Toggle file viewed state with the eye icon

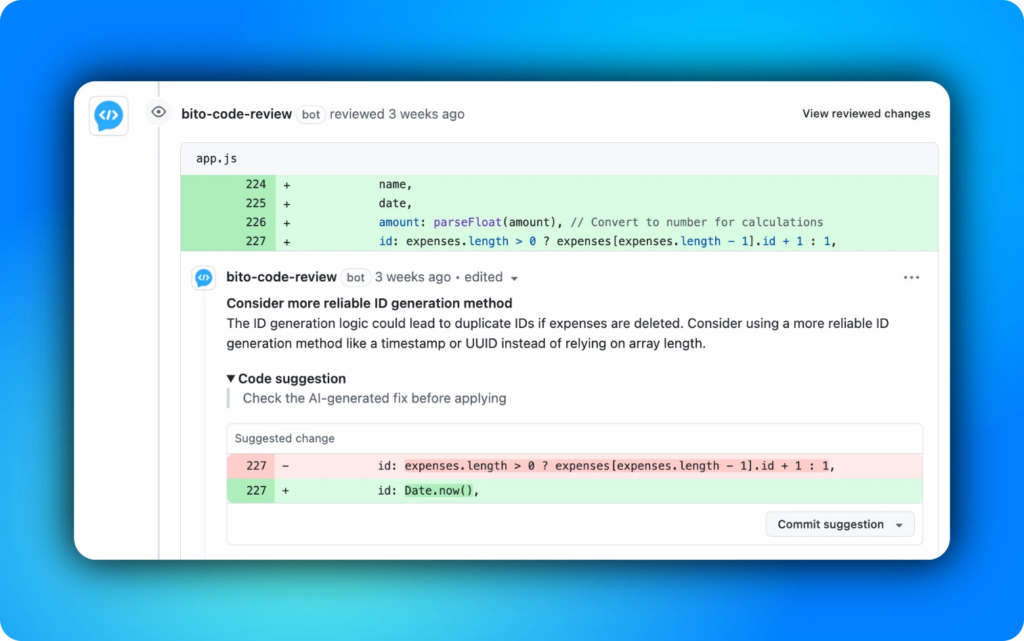coord(158,112)
